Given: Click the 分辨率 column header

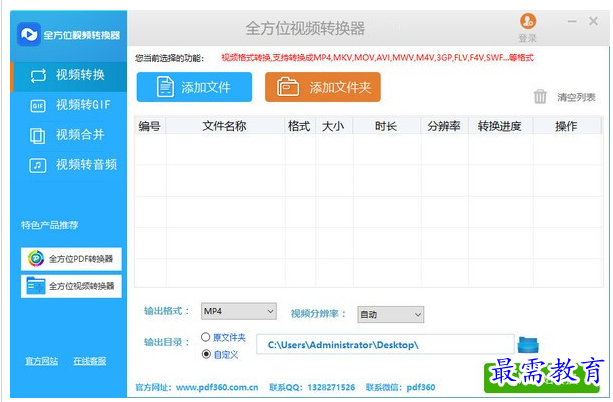Looking at the screenshot, I should [x=444, y=126].
